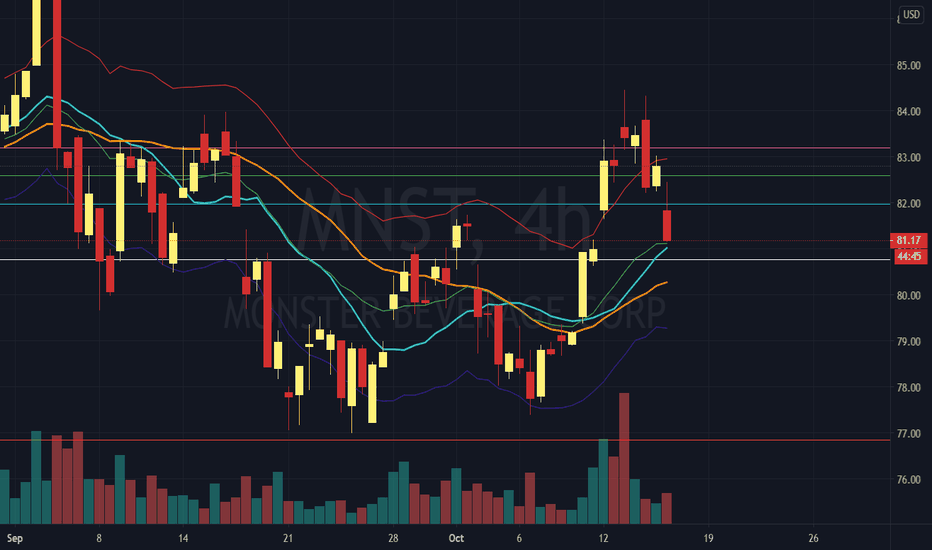Click date 19 on the time axis
Image resolution: width=932 pixels, height=550 pixels.
(708, 538)
